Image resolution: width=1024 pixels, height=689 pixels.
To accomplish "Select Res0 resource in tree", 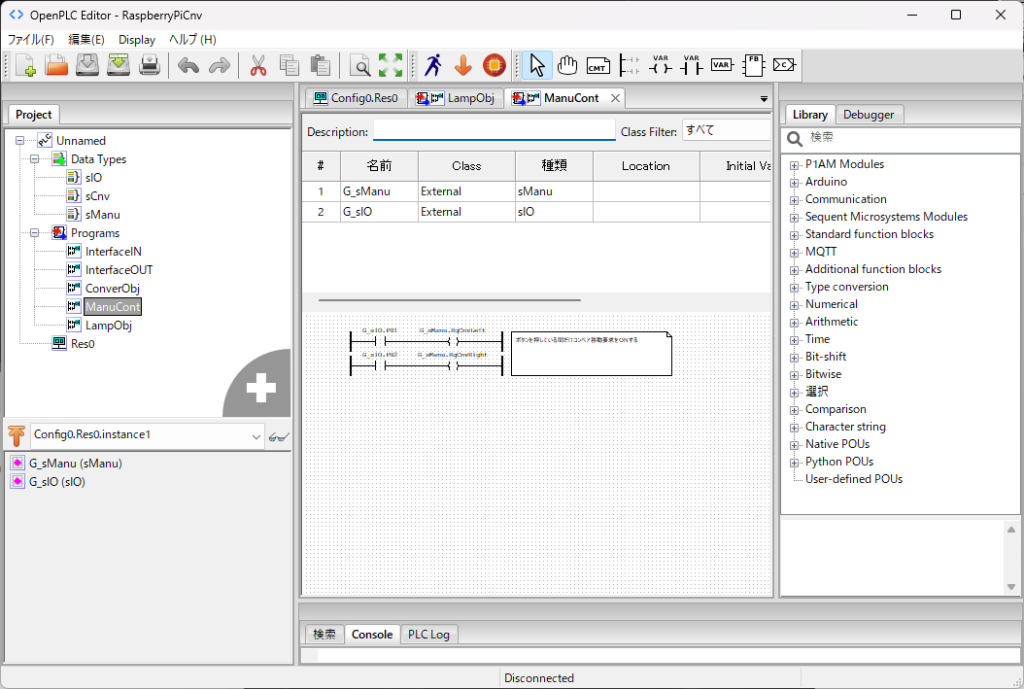I will [x=83, y=344].
